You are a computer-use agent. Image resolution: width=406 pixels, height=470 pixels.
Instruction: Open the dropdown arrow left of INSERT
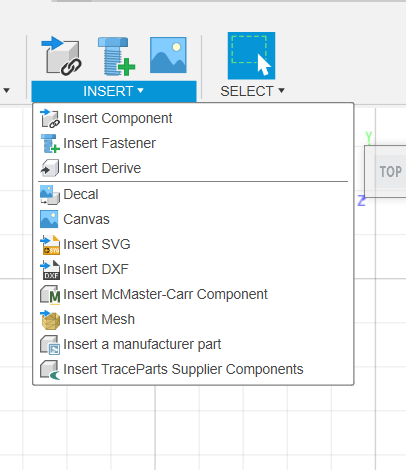[x=6, y=90]
